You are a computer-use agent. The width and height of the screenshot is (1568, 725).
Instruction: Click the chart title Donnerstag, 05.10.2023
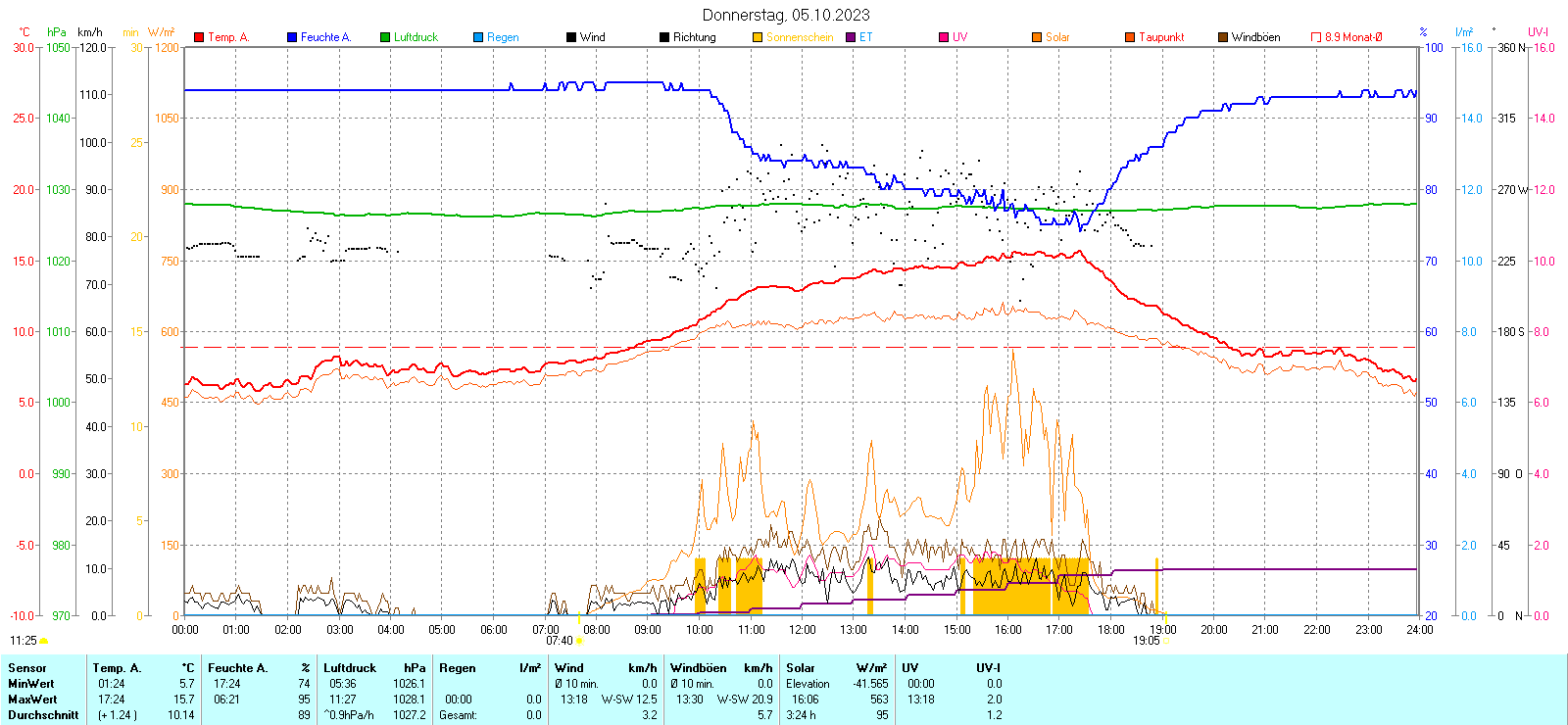tap(785, 15)
